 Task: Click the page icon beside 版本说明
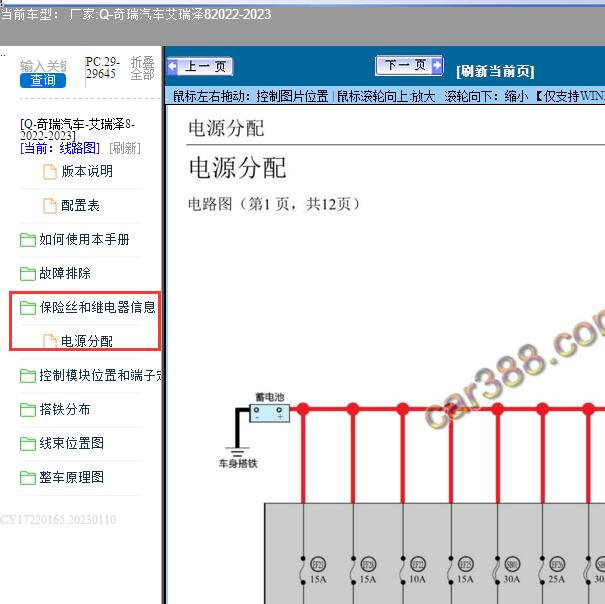click(x=50, y=172)
